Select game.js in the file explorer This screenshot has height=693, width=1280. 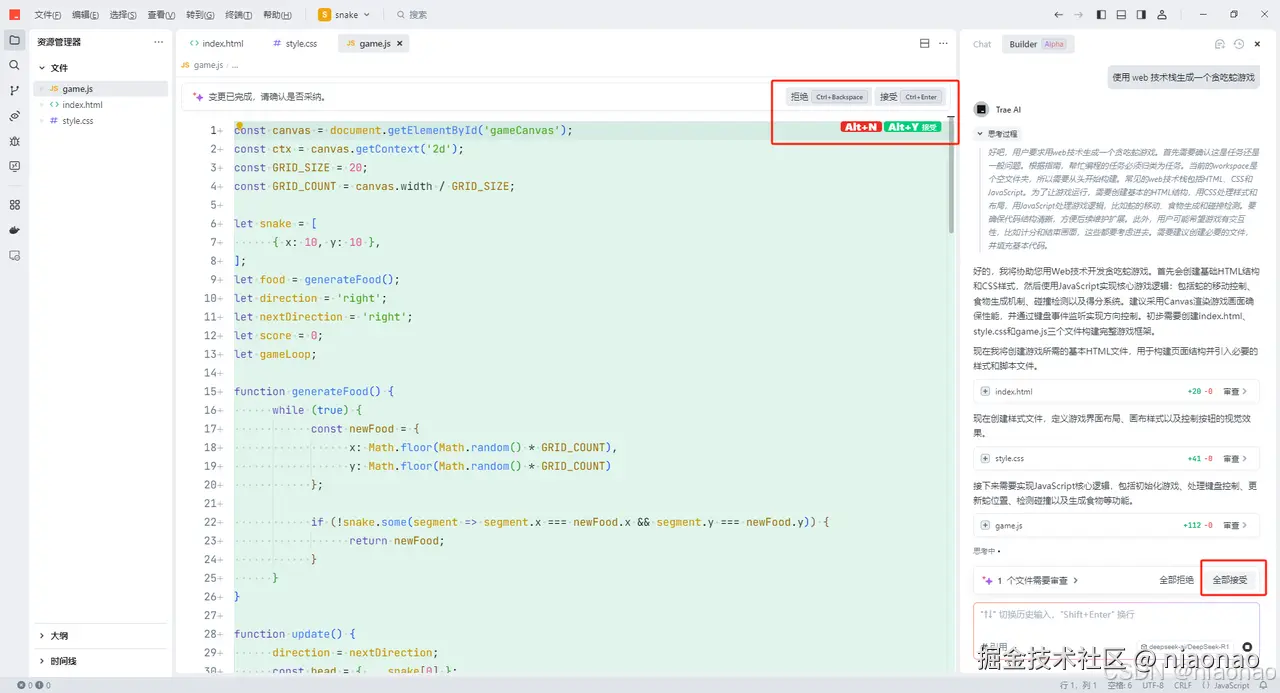tap(100, 89)
